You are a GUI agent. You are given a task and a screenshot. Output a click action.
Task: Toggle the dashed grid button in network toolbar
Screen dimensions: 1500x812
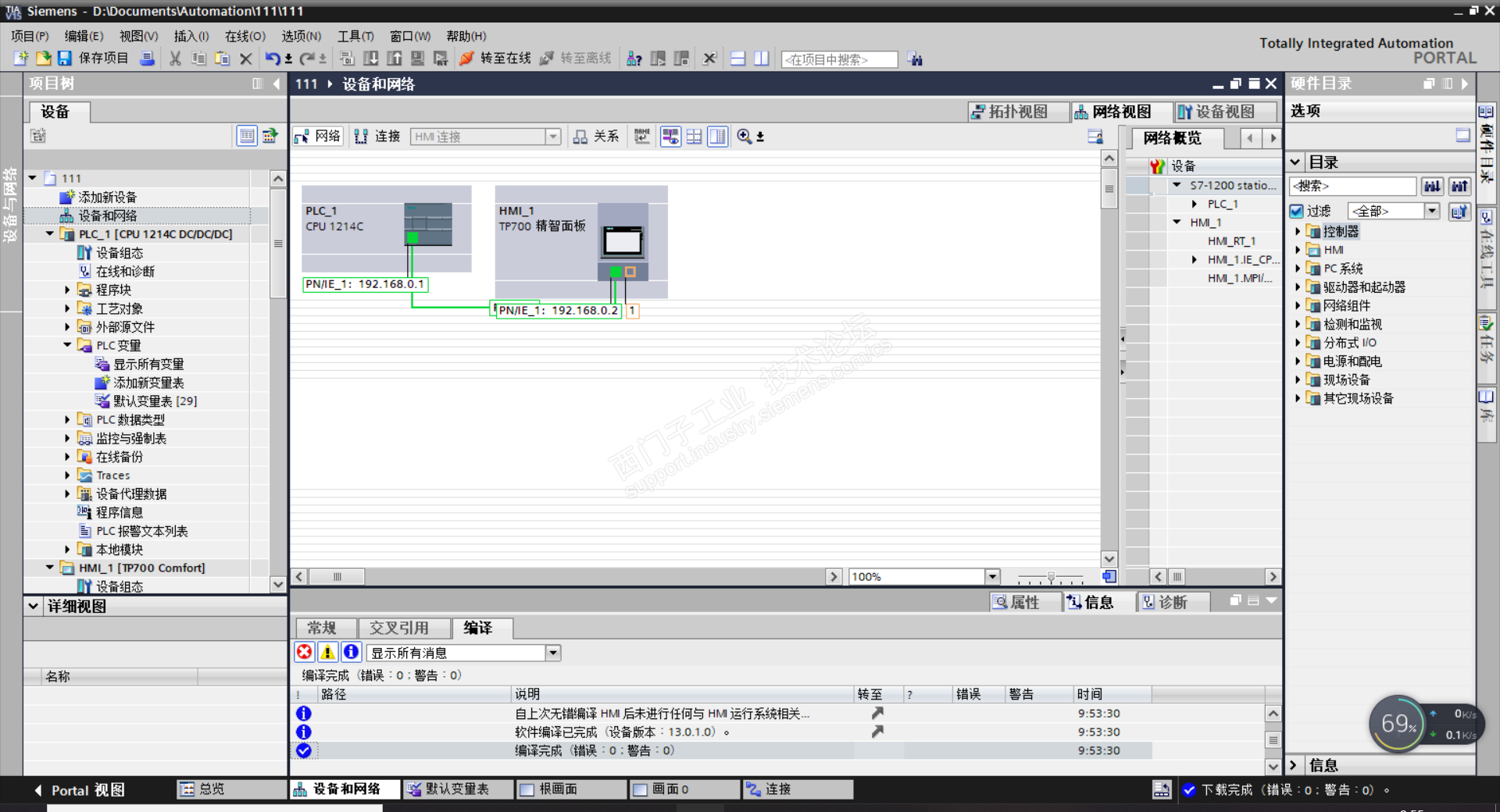[694, 137]
